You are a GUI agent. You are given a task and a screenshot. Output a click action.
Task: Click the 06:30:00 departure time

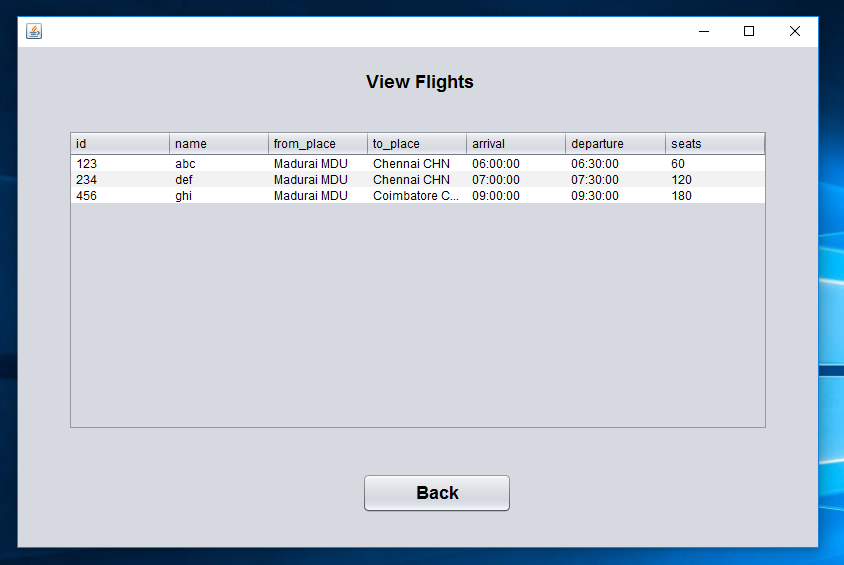pos(616,164)
